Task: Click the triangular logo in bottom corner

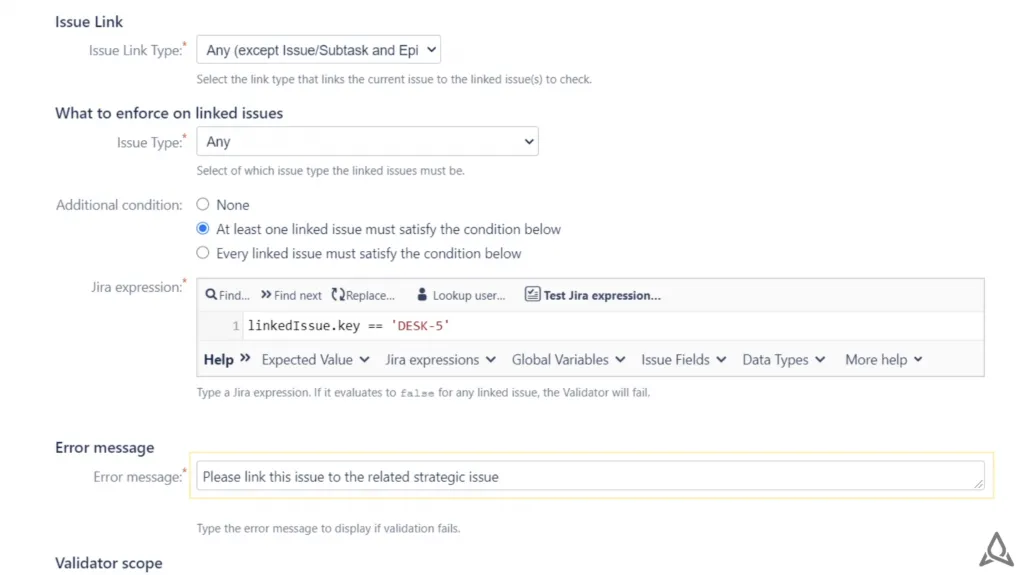Action: [x=996, y=550]
